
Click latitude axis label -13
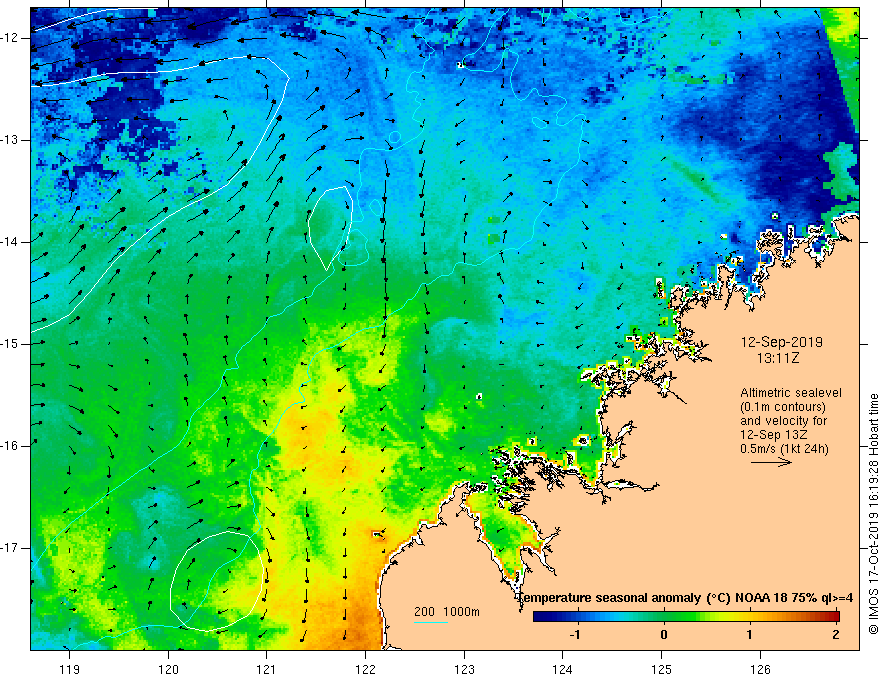click(11, 140)
